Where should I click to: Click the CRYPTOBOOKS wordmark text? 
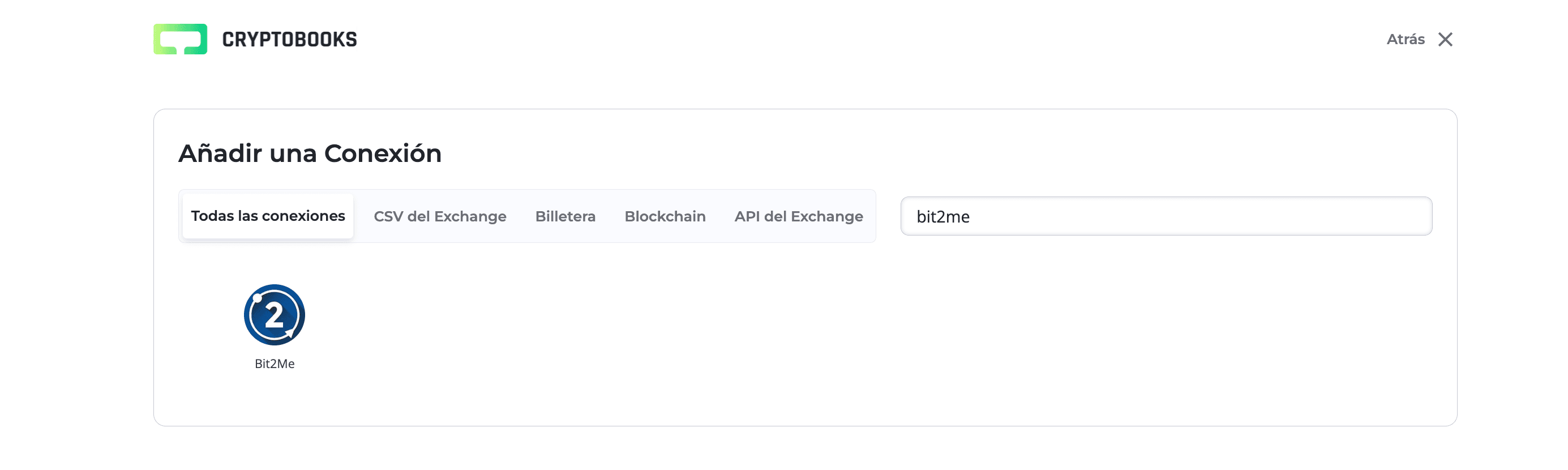click(x=289, y=39)
